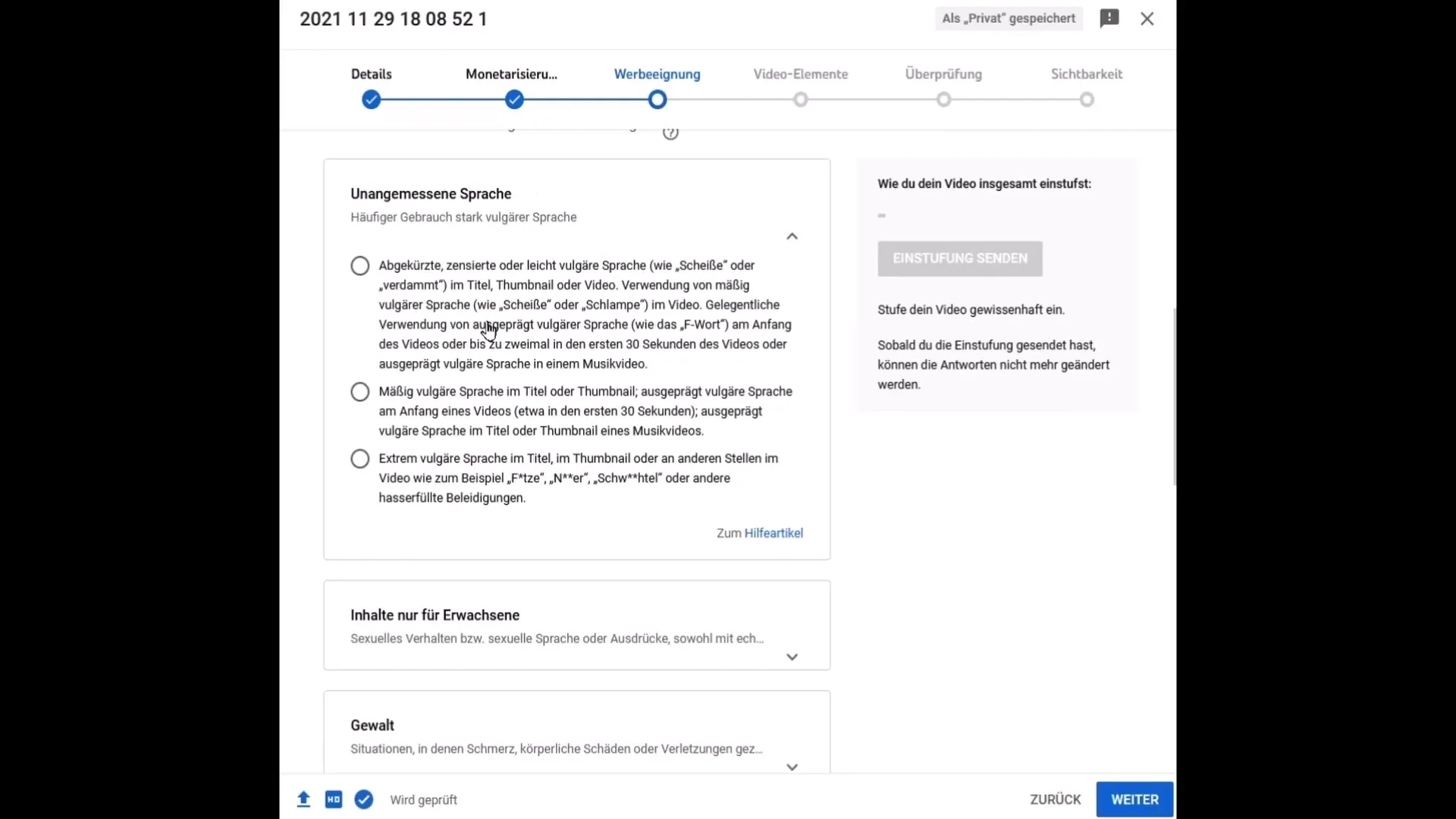Image resolution: width=1456 pixels, height=819 pixels.
Task: Select radio option Mäßig vulgäre Sprache im Titel
Action: pyautogui.click(x=360, y=392)
